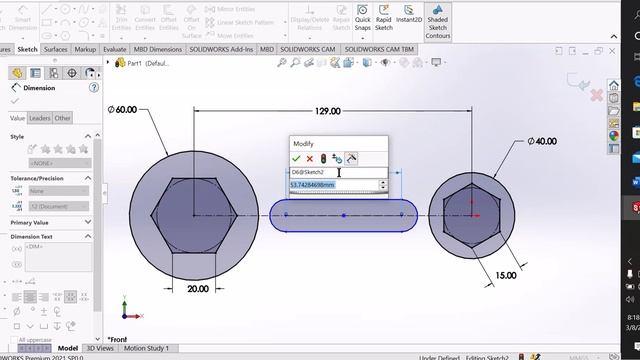Click Linear Sketch Pattern tool
The image size is (640, 360).
point(240,22)
